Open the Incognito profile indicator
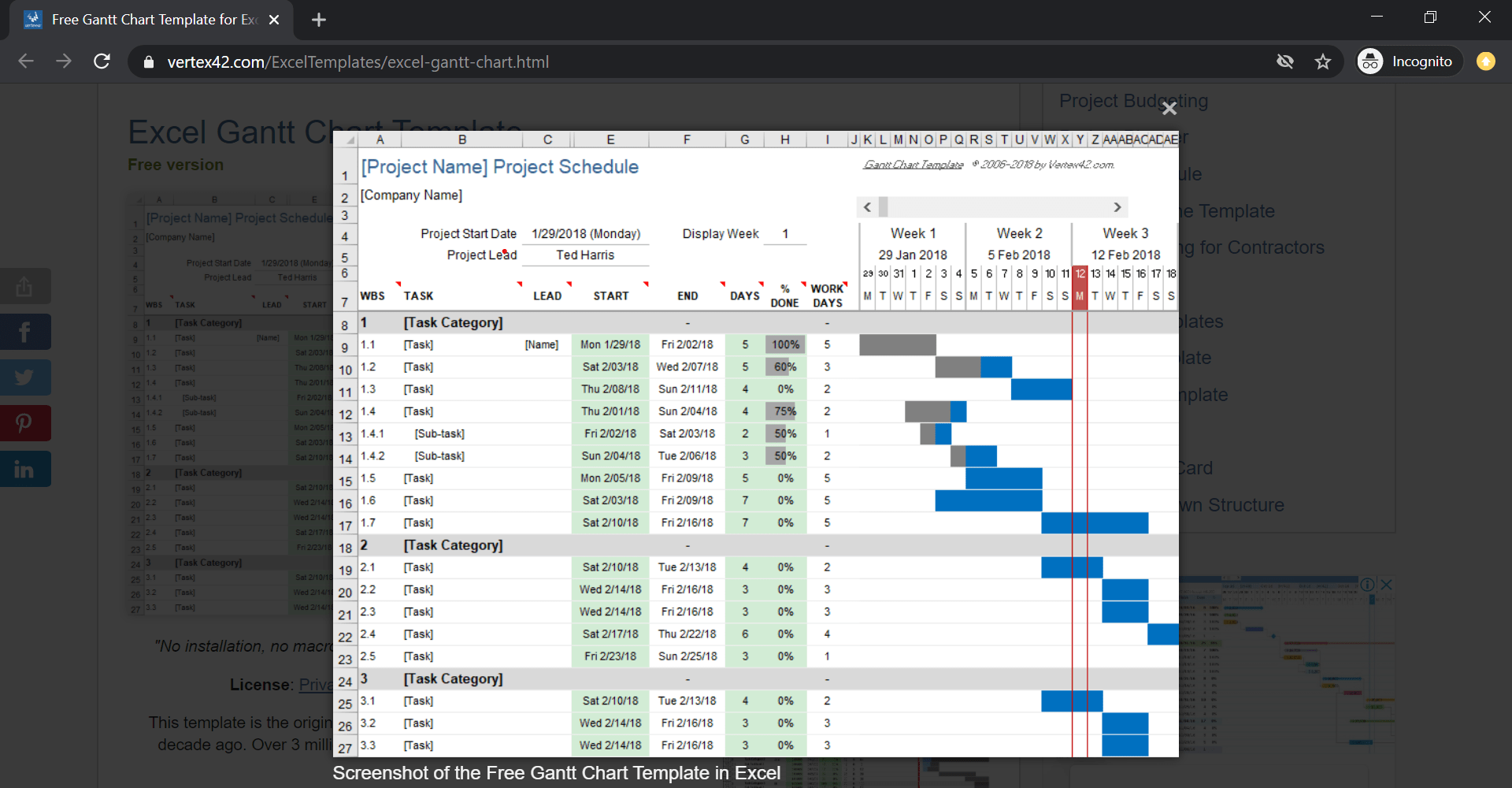Image resolution: width=1512 pixels, height=788 pixels. pos(1409,61)
